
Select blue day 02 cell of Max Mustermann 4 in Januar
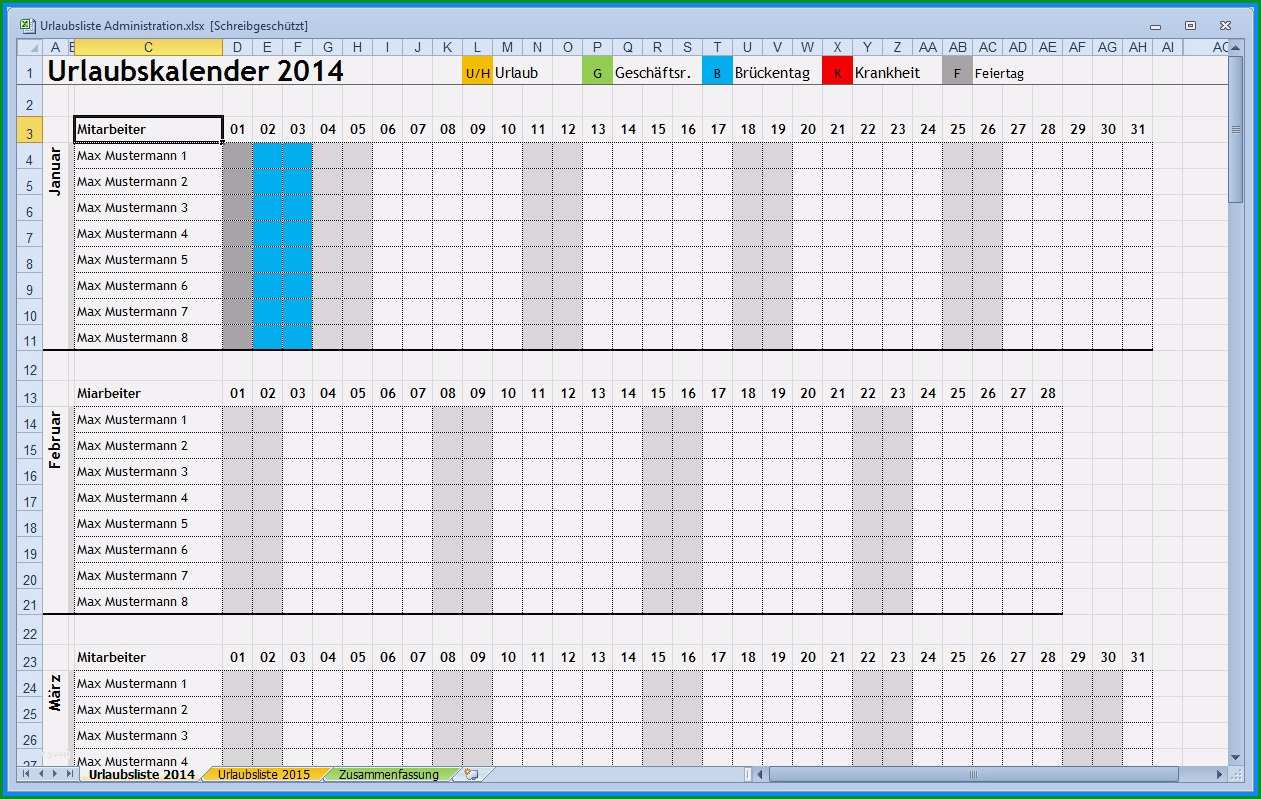268,234
